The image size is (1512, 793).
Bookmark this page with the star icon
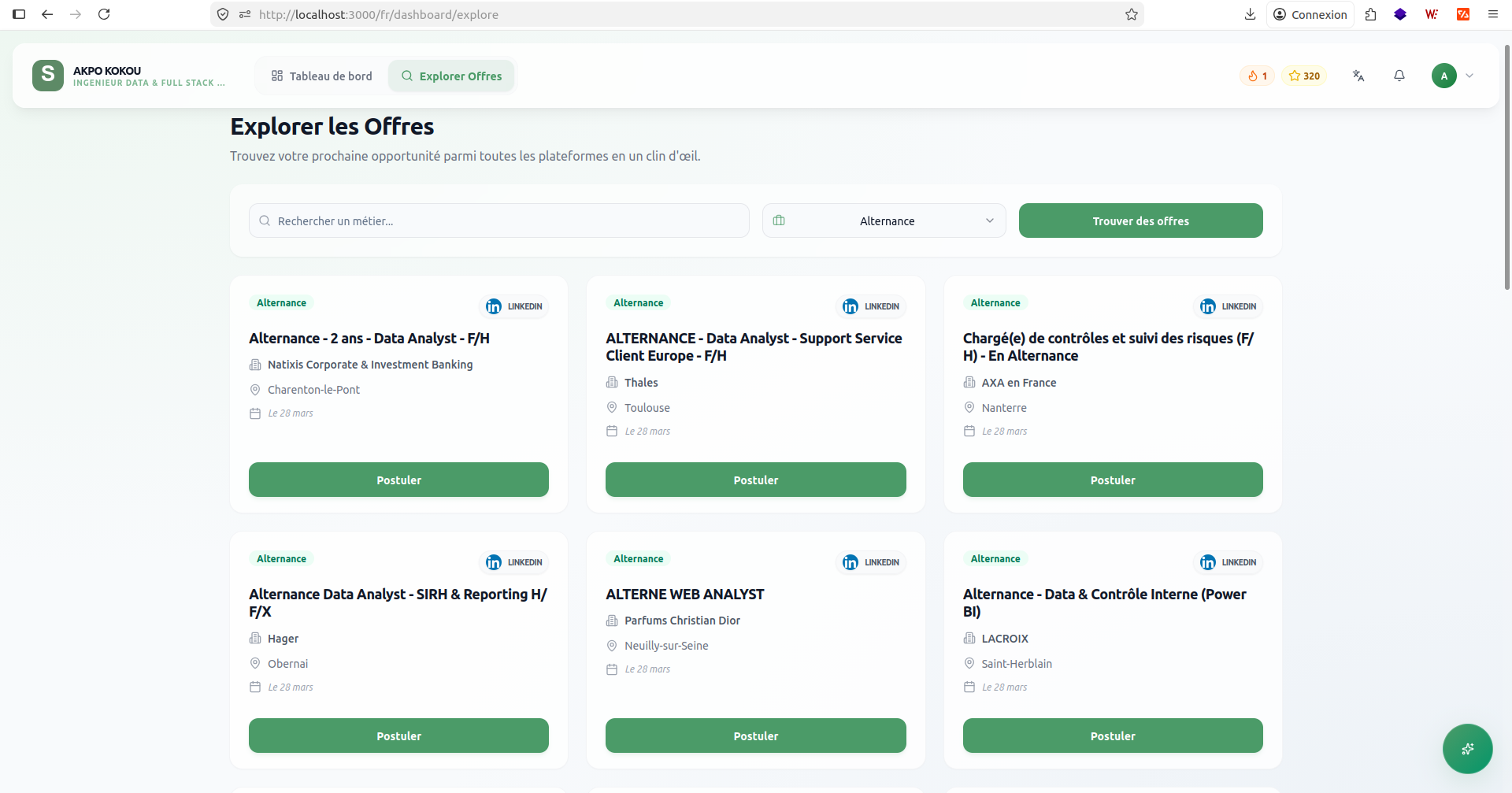pos(1131,14)
